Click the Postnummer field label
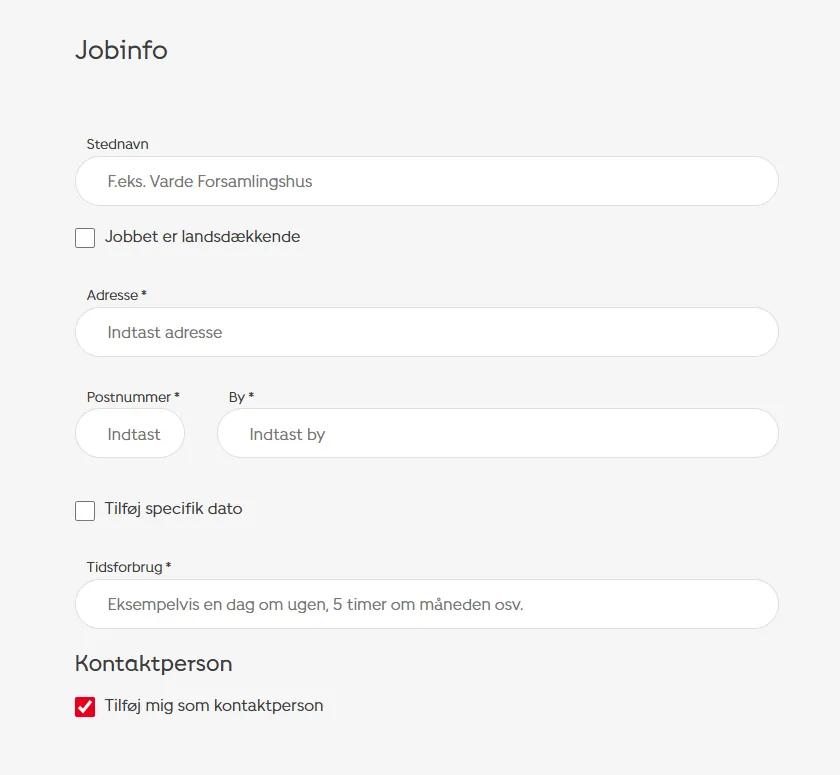This screenshot has height=775, width=840. [x=129, y=397]
